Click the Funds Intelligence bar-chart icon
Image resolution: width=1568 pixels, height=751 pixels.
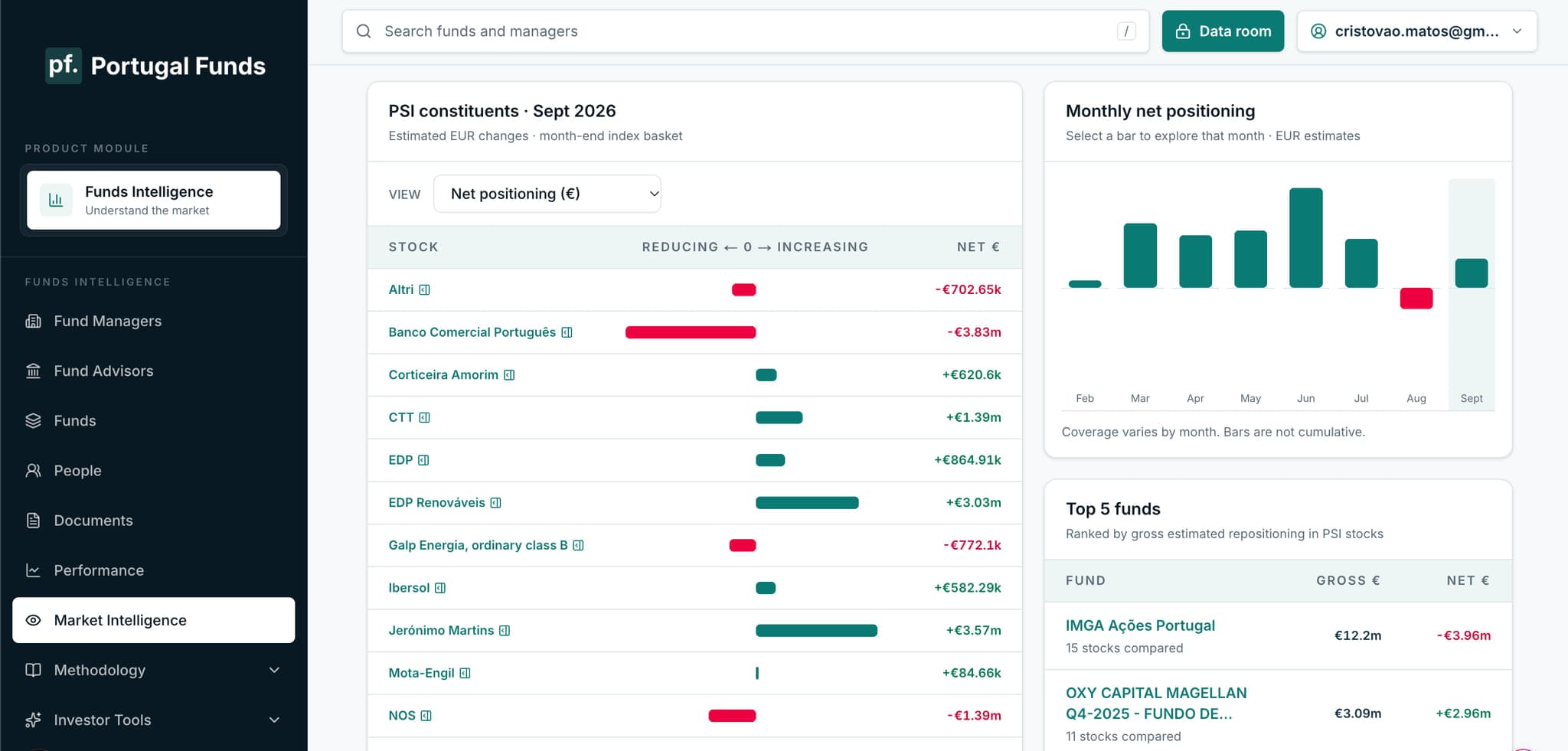(x=56, y=200)
